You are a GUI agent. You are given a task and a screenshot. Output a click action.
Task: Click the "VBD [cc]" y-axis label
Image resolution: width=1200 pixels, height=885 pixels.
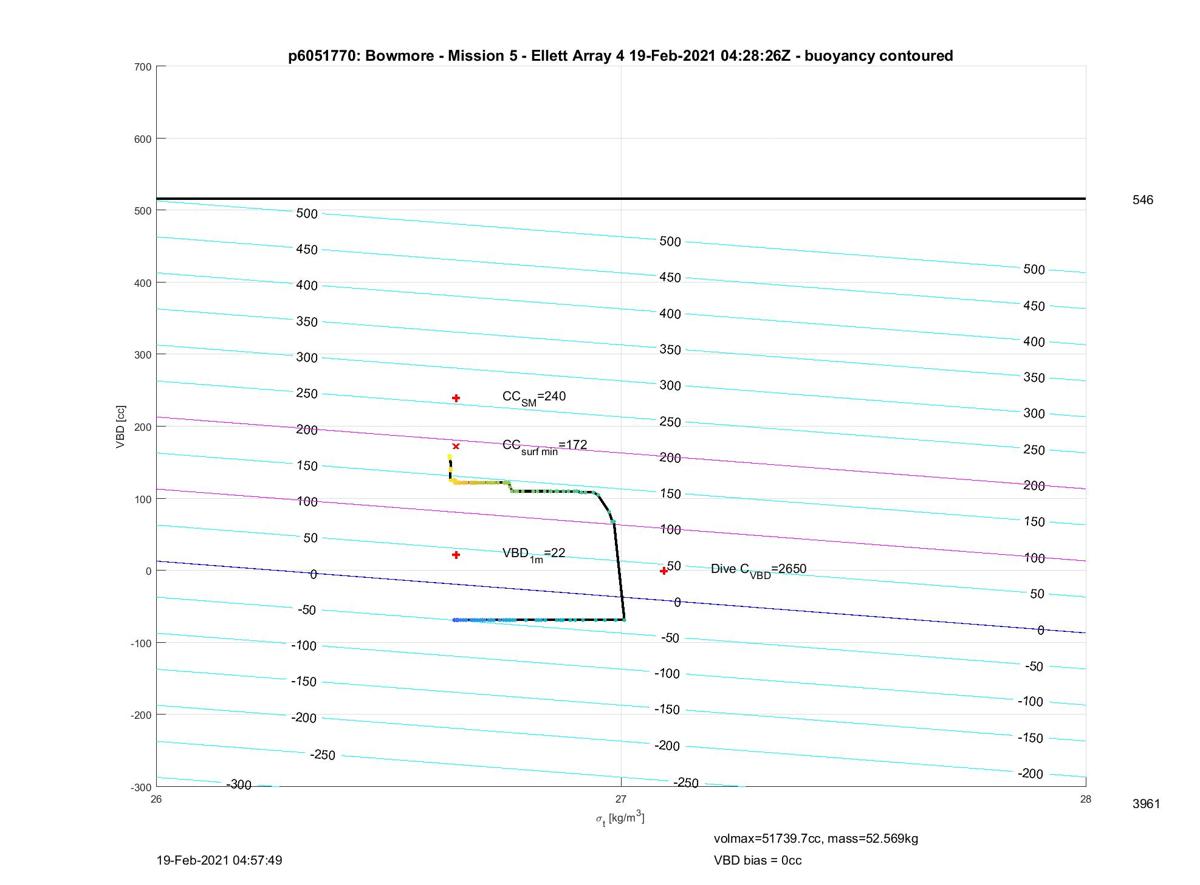pyautogui.click(x=121, y=427)
